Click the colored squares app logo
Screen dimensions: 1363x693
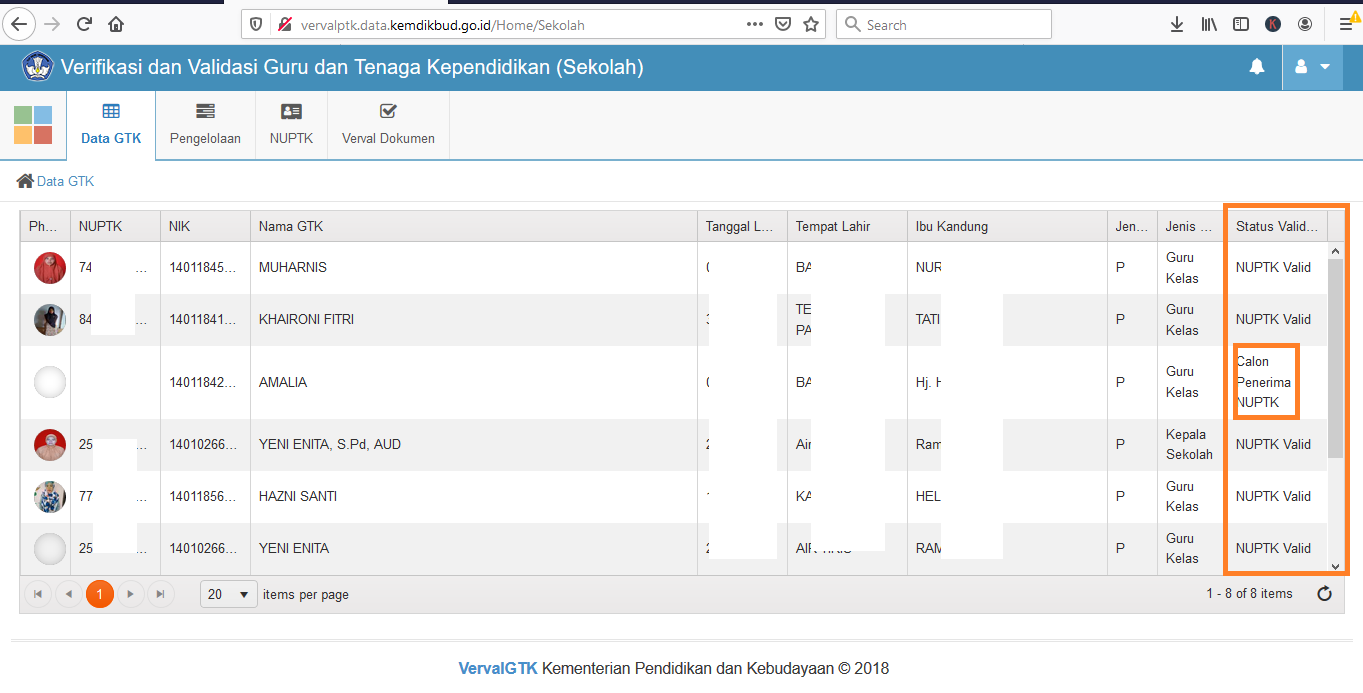33,125
